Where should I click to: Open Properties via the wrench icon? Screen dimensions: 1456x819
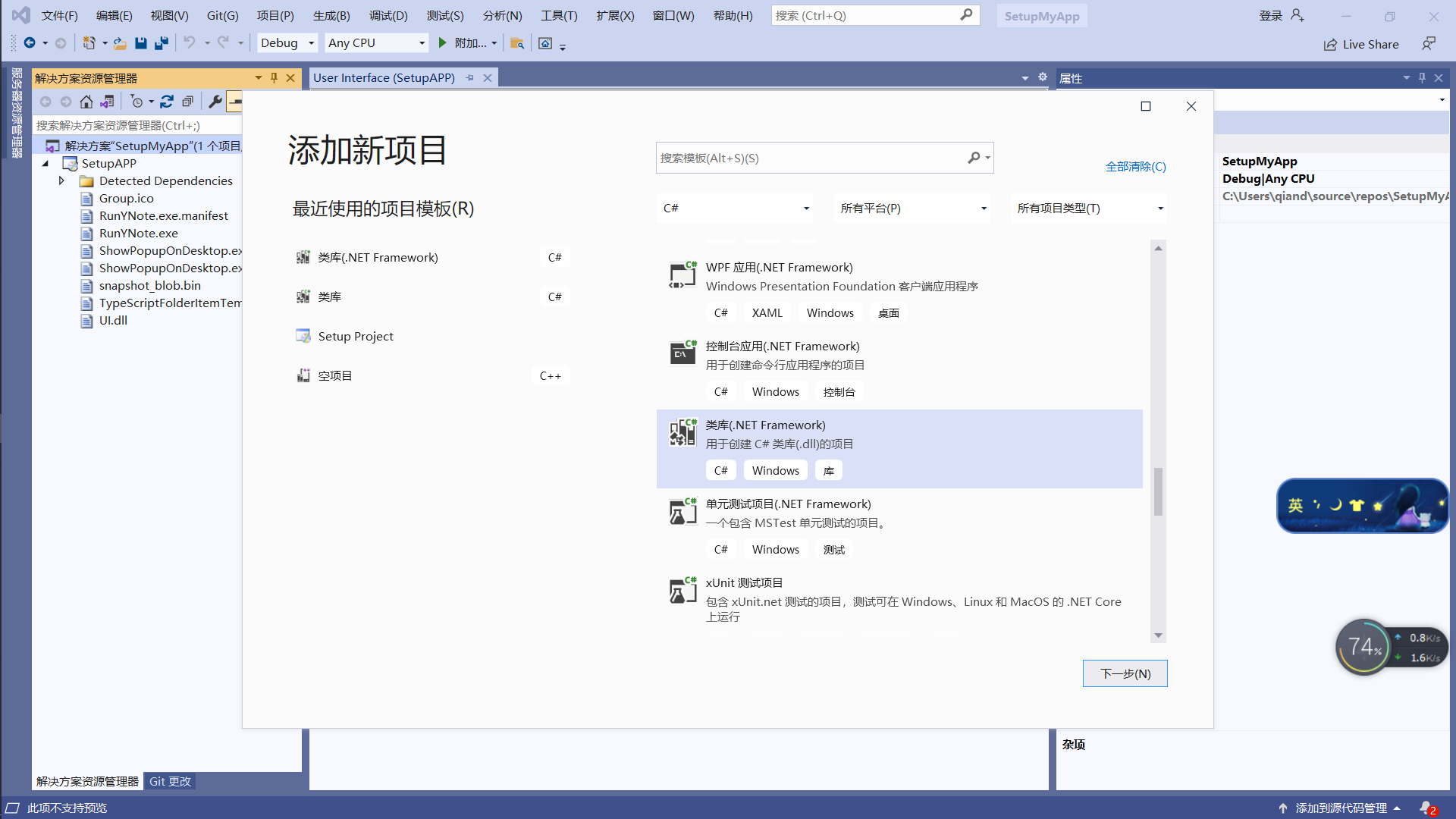(x=215, y=102)
